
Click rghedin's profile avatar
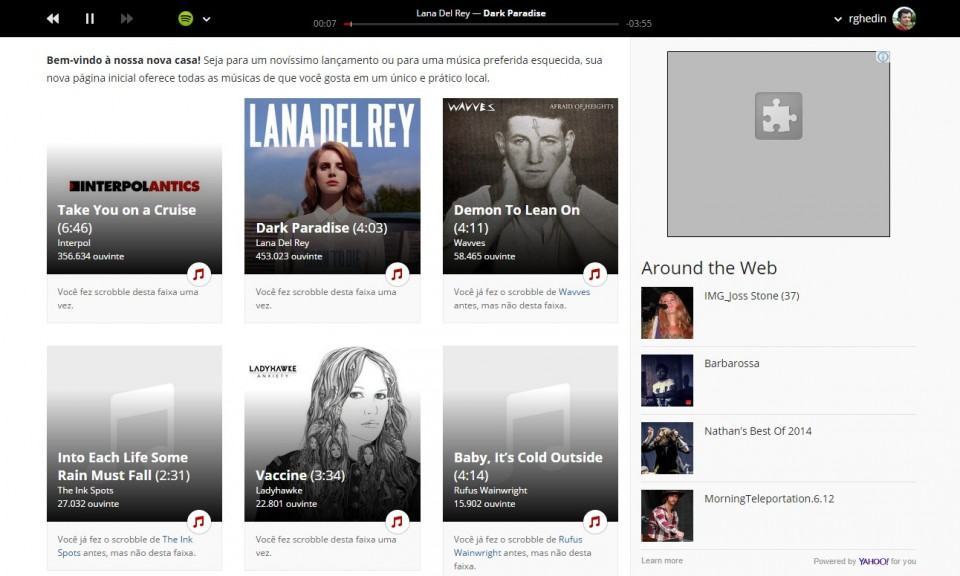point(905,17)
